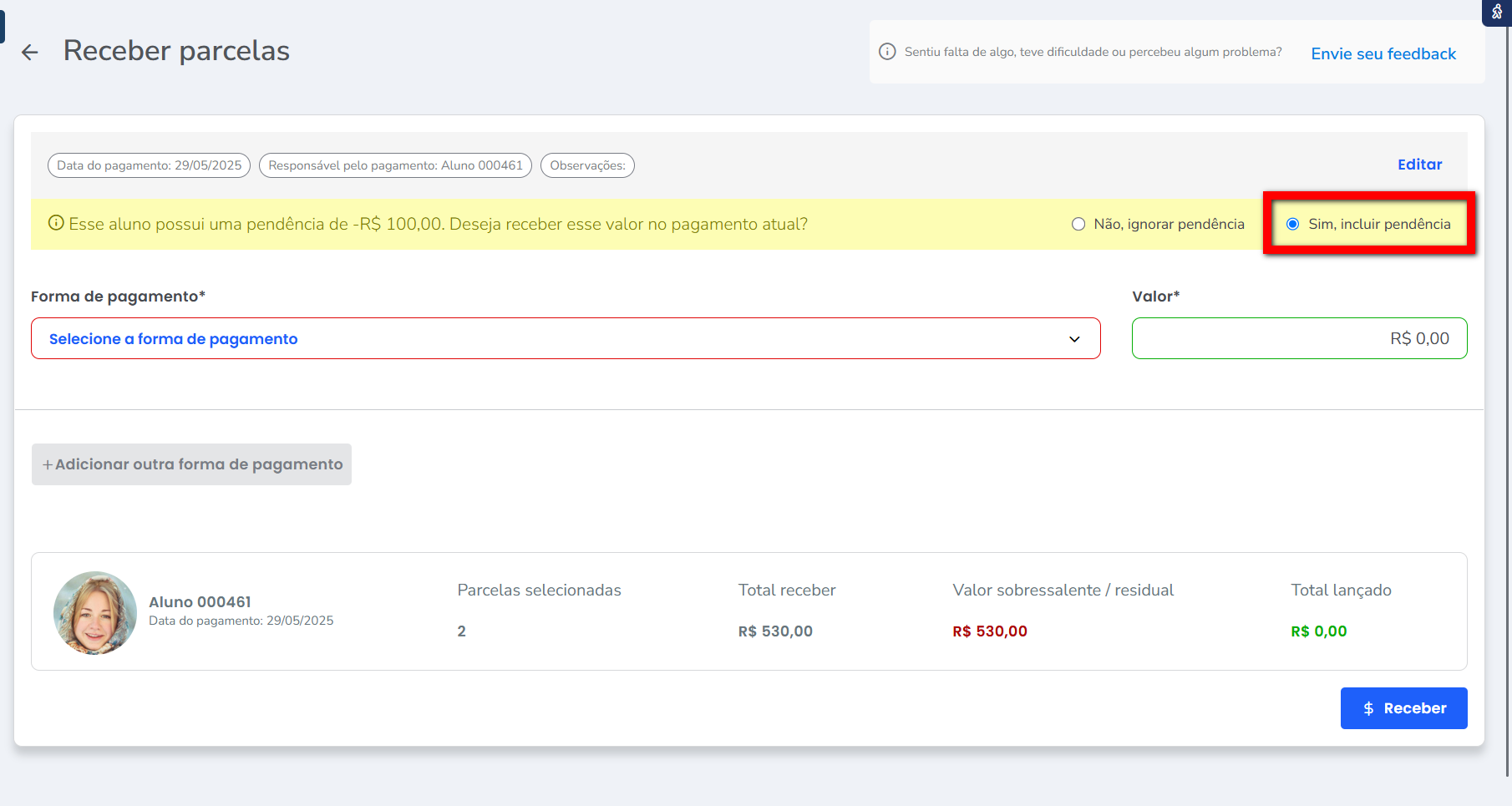Click the 'Observações' chip

pyautogui.click(x=587, y=165)
